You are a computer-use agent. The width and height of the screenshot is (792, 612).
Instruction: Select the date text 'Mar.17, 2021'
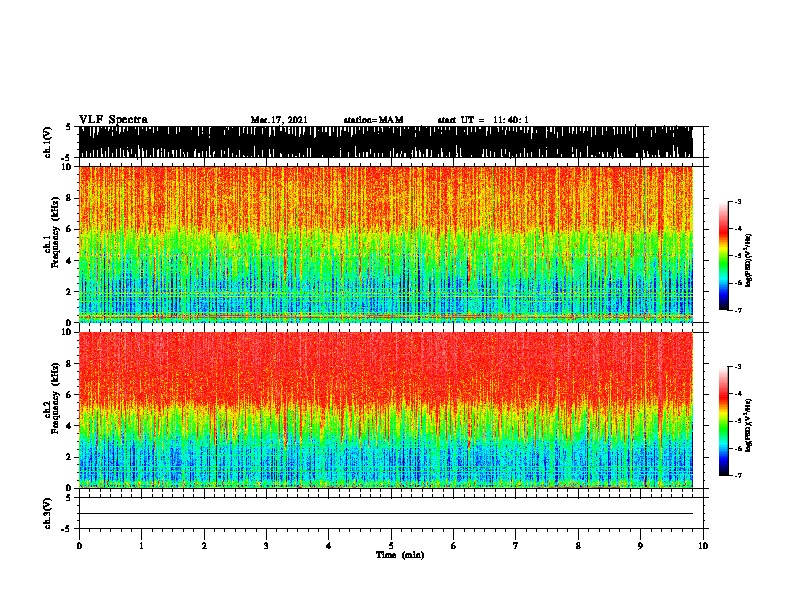(279, 120)
